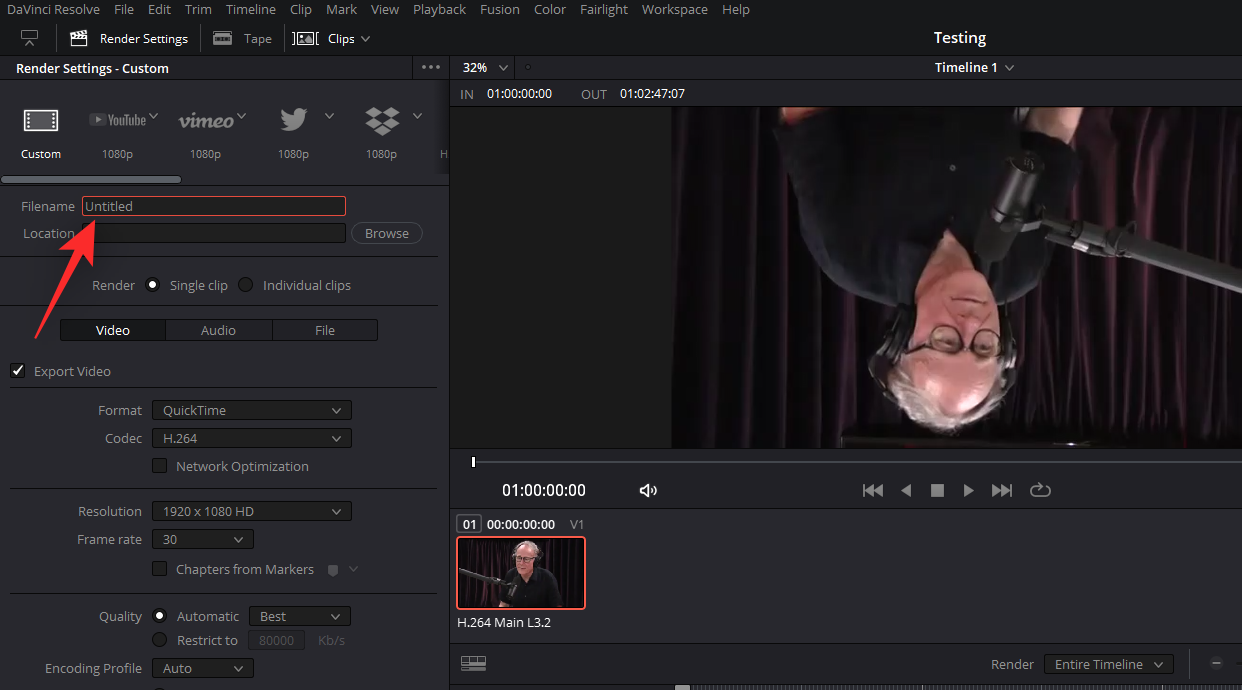Select the H.264 Main L3.2 clip thumbnail

point(521,573)
